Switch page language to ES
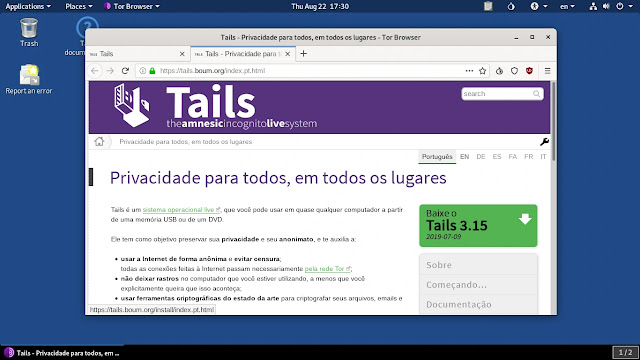 point(497,157)
